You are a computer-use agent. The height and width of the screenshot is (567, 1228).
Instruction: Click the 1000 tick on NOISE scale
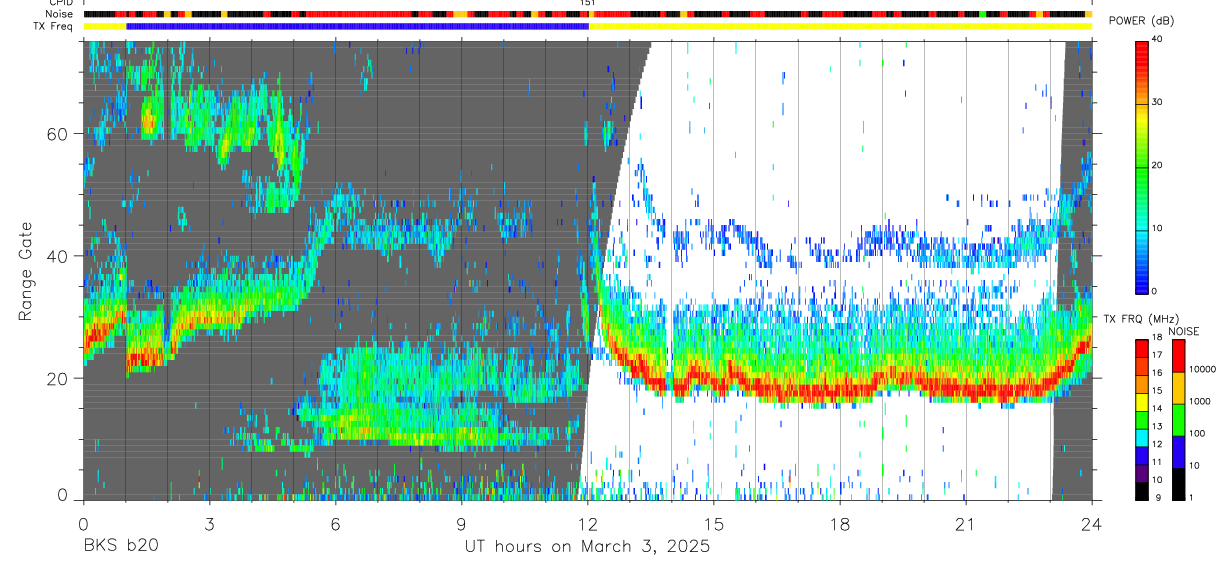coord(1200,401)
